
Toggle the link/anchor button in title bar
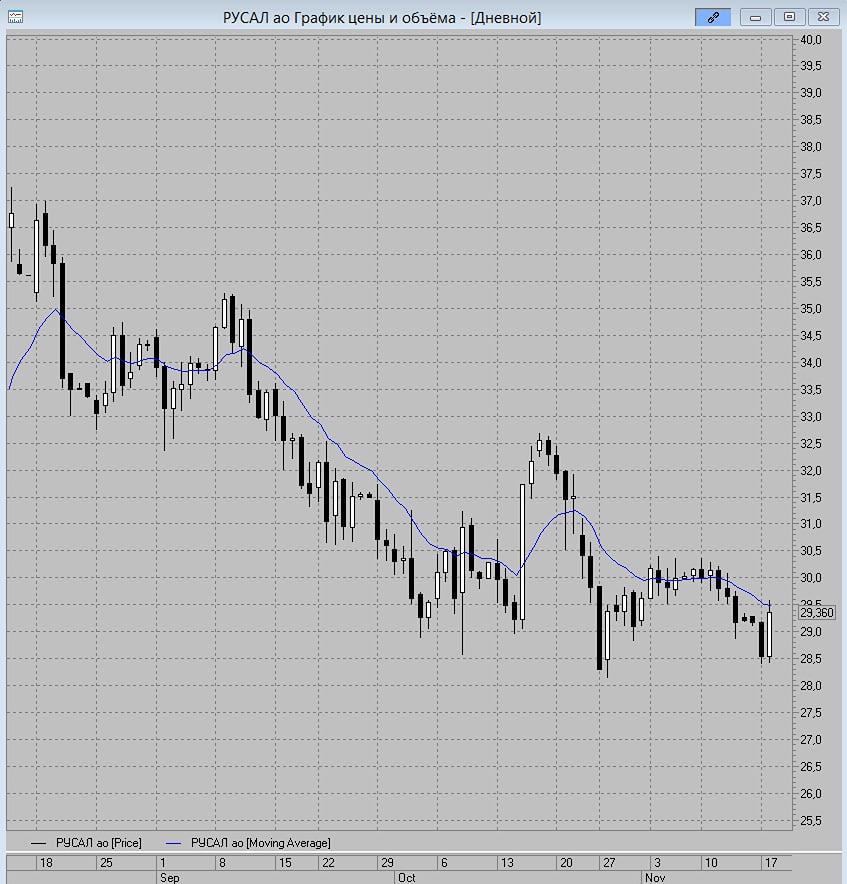[713, 17]
